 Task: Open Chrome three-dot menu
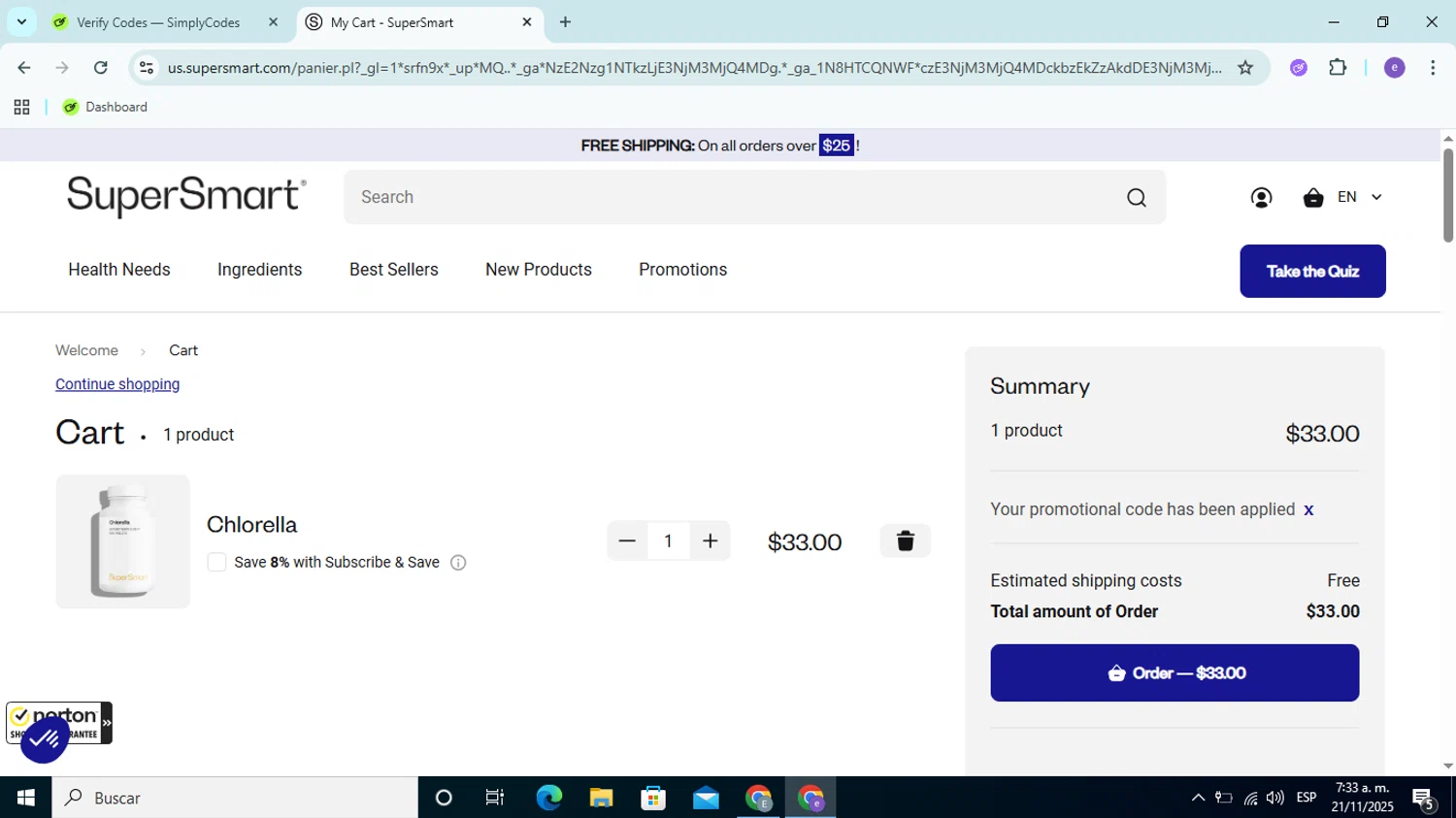(1433, 68)
